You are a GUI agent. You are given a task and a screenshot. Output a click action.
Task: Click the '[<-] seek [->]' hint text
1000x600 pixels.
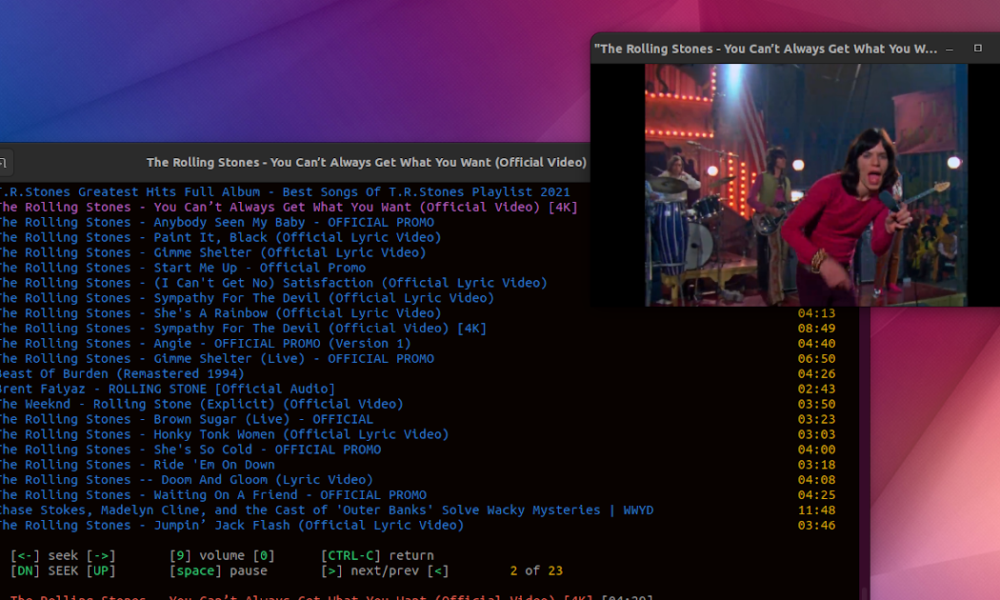coord(63,555)
